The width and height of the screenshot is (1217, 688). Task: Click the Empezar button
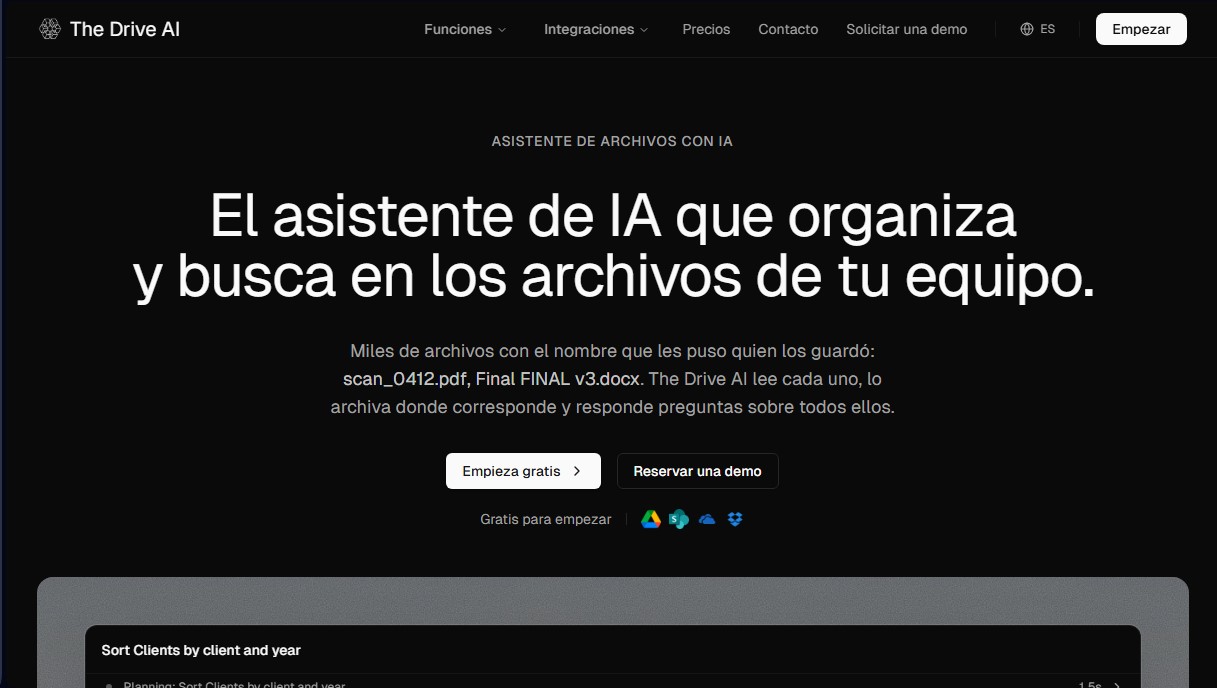tap(1141, 29)
